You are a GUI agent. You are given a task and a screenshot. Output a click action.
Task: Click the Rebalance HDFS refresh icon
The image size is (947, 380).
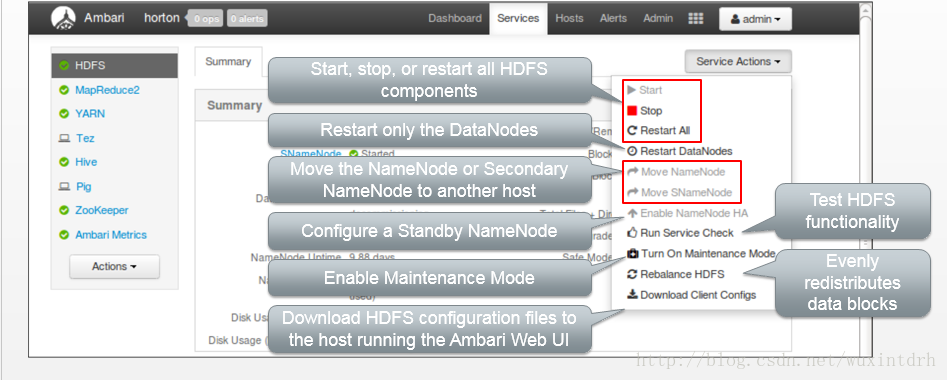(632, 274)
